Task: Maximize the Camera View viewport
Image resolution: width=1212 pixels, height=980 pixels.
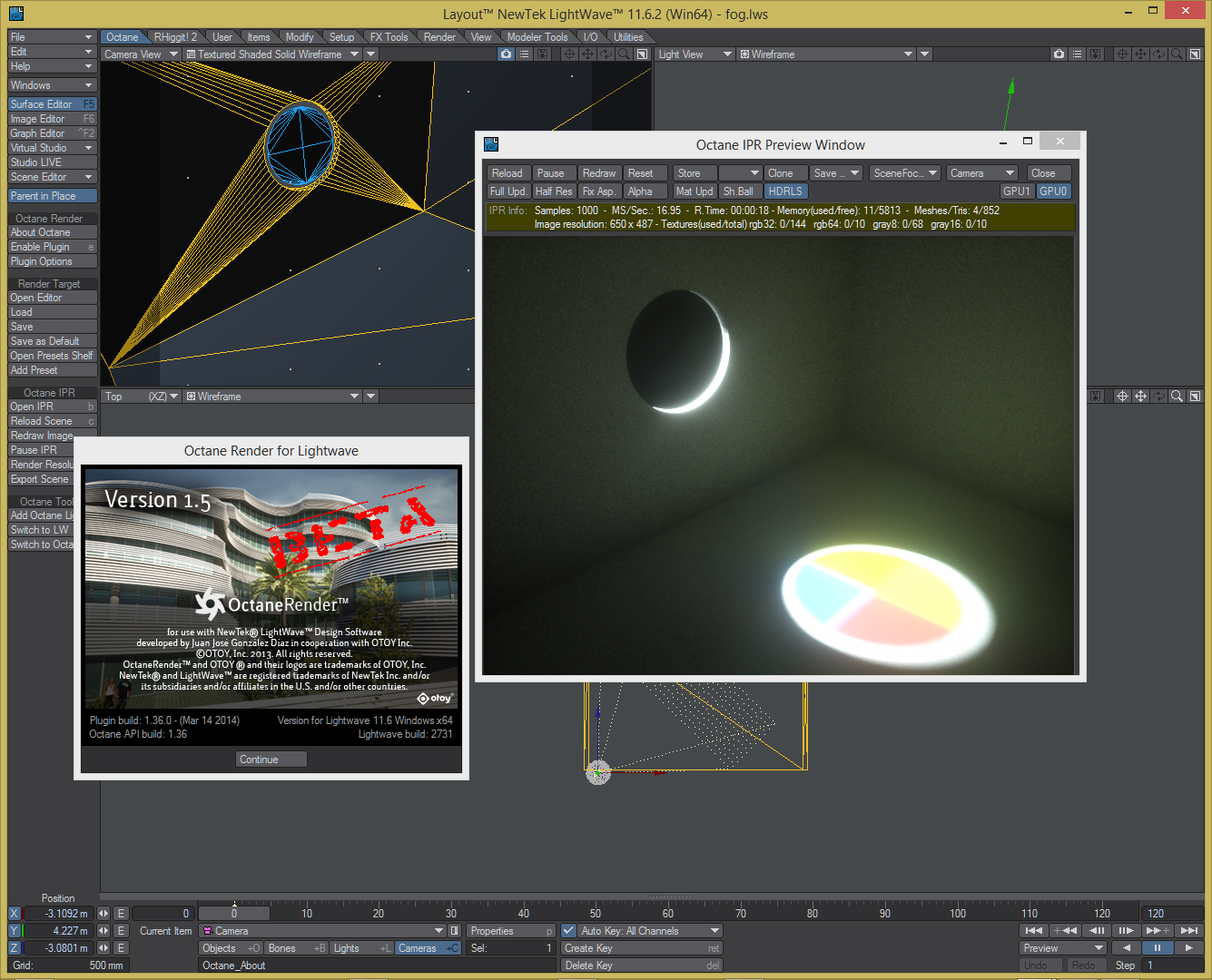Action: pyautogui.click(x=642, y=54)
